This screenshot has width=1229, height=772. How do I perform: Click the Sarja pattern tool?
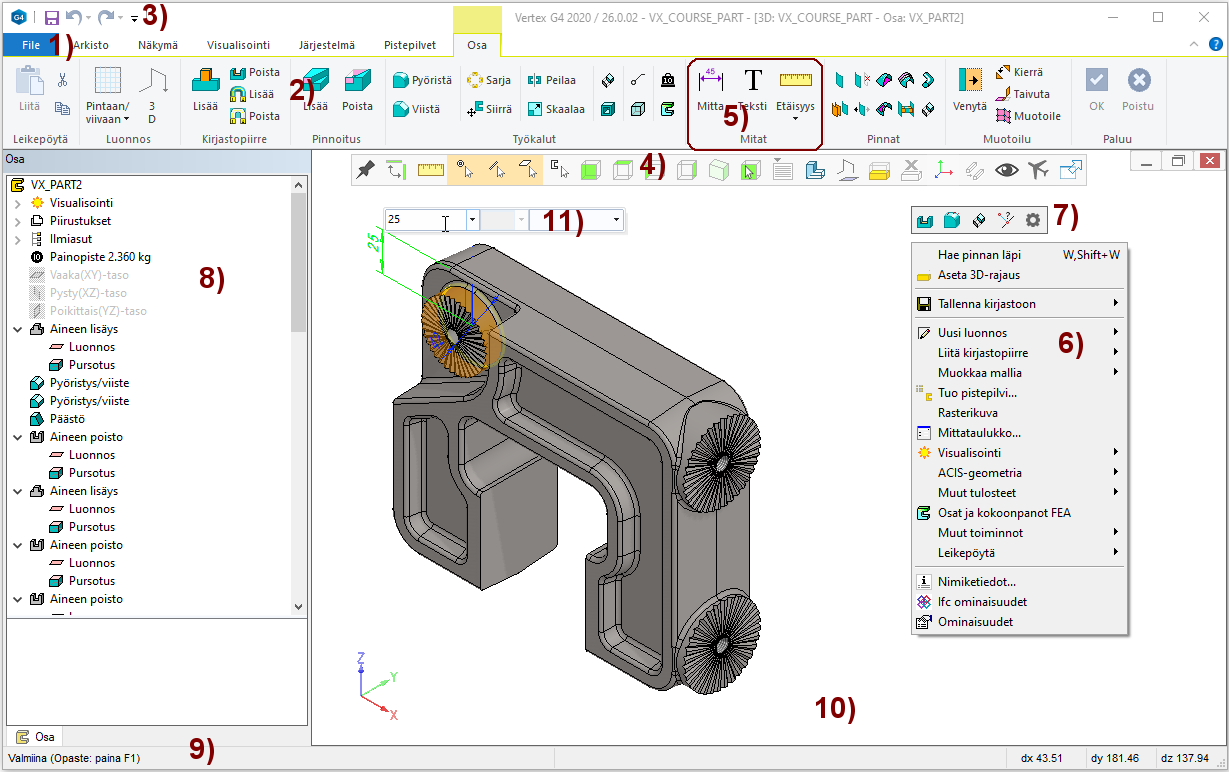click(x=489, y=81)
